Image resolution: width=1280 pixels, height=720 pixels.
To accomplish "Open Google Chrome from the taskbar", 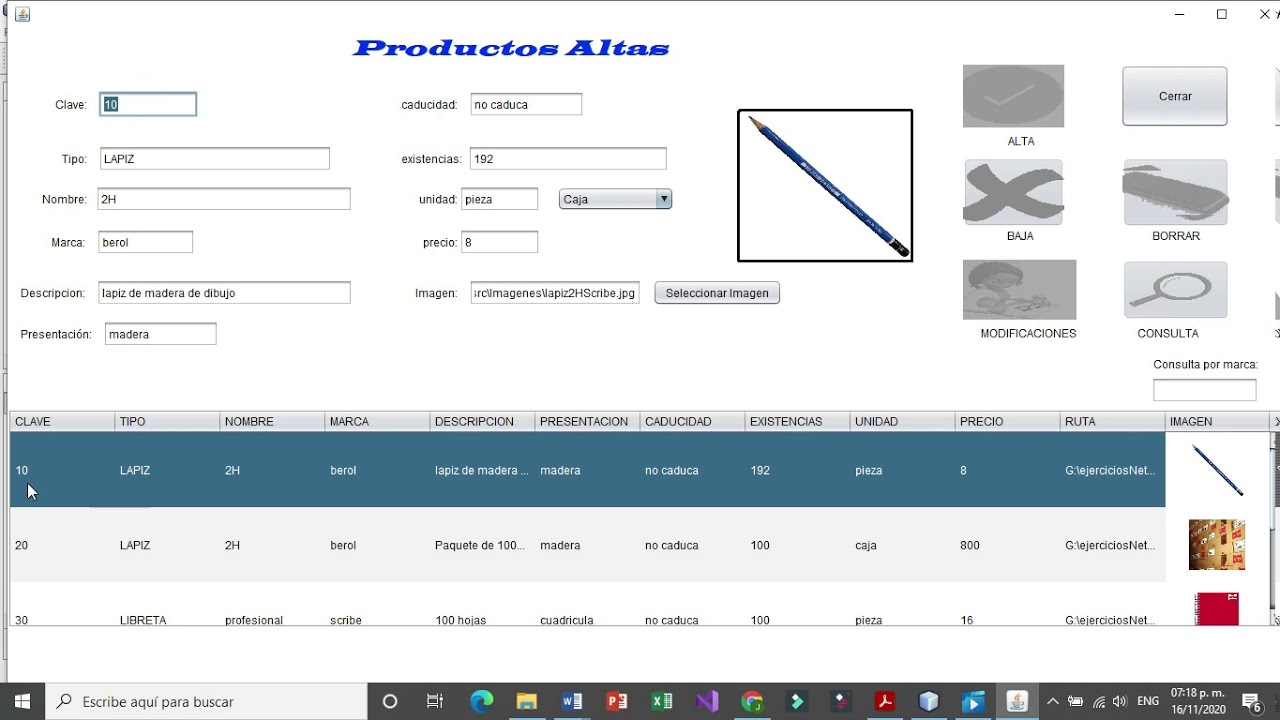I will pos(752,702).
